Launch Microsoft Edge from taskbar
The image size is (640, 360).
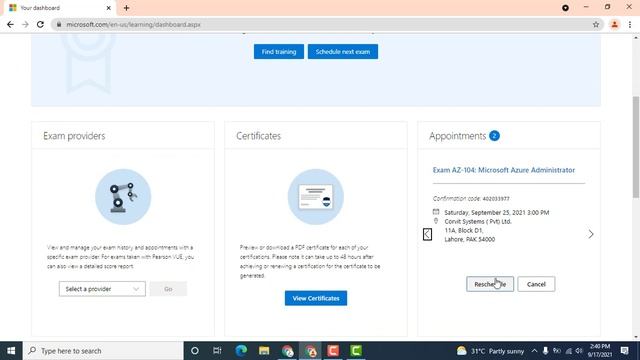point(241,351)
